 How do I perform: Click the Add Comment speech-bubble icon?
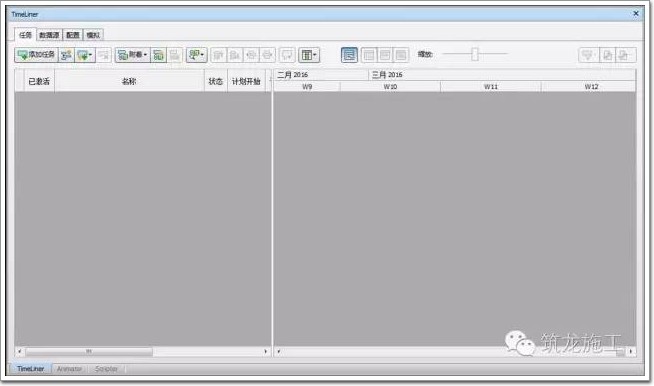[287, 55]
